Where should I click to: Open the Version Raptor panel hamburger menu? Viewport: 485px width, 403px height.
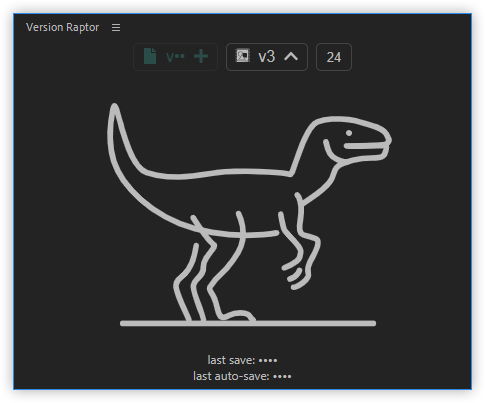(116, 27)
